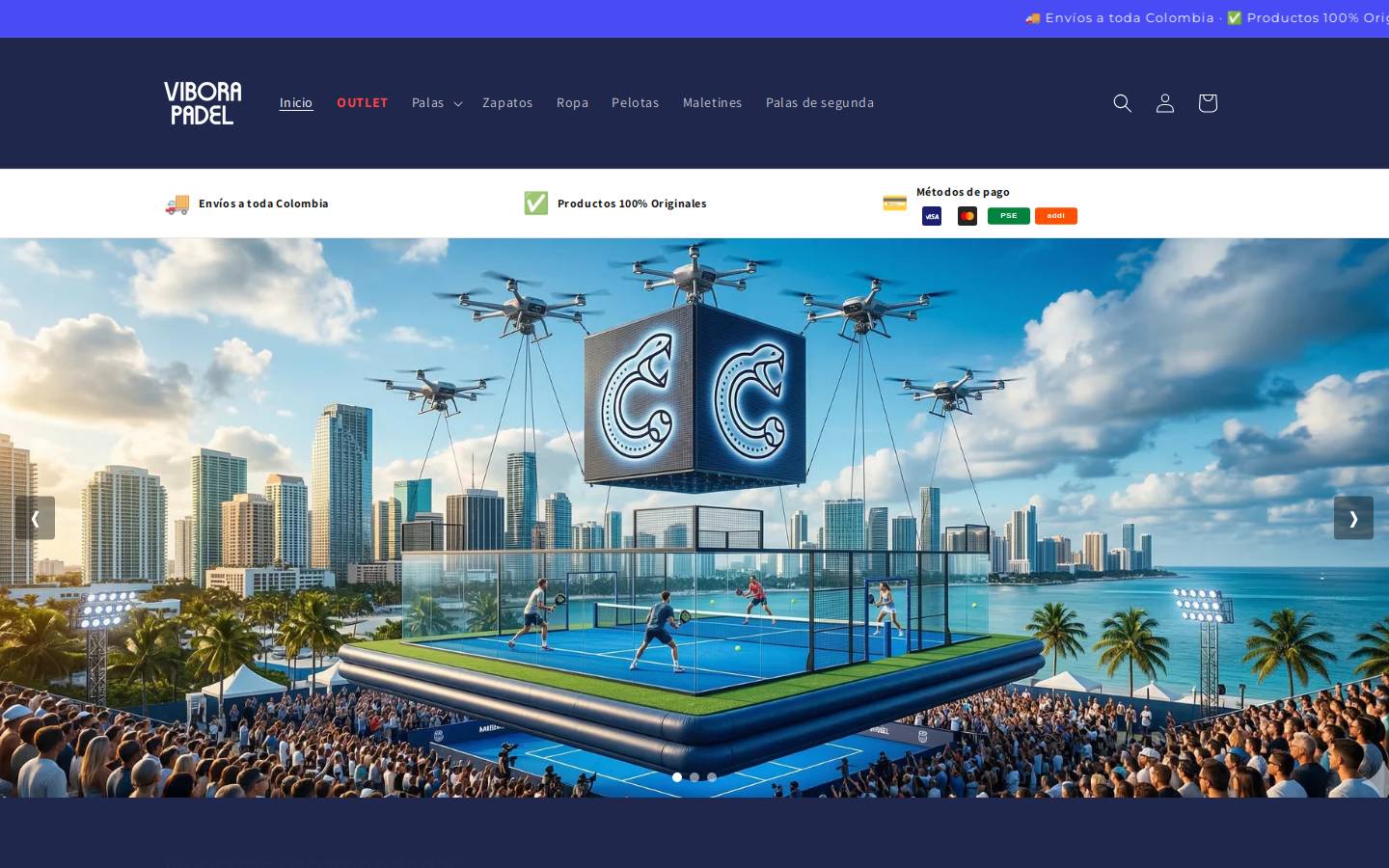Click the green checkmark icon

tap(536, 203)
